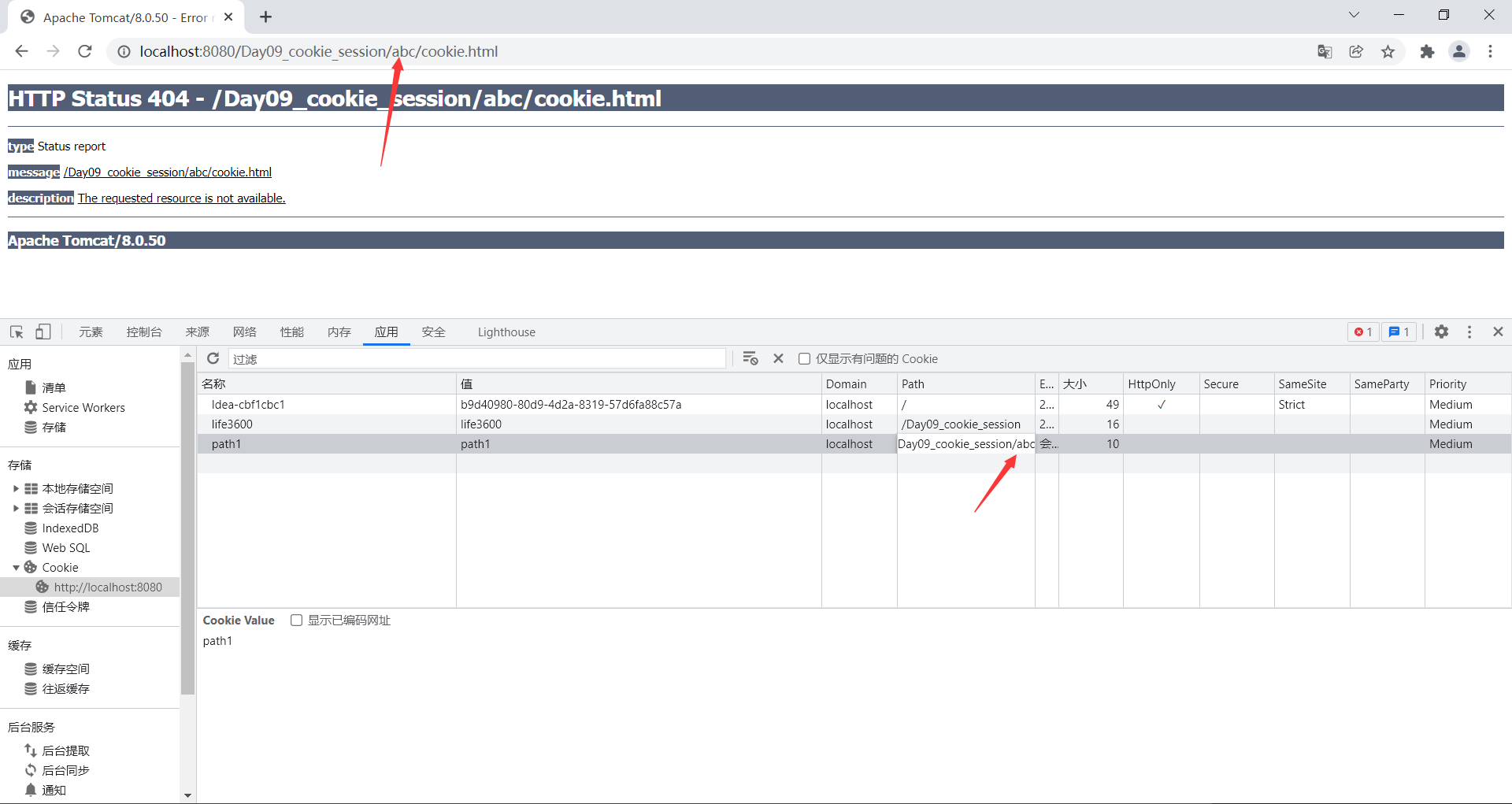Toggle the device toolbar icon
The width and height of the screenshot is (1512, 804).
click(43, 332)
